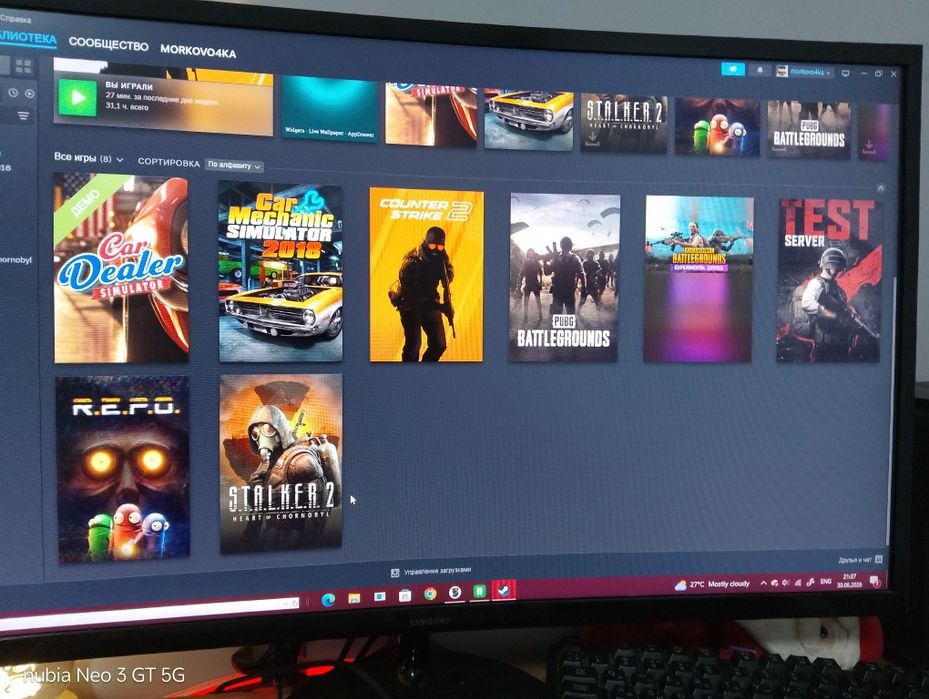929x699 pixels.
Task: Click the morkovo4ka profile avatar
Action: tap(782, 71)
